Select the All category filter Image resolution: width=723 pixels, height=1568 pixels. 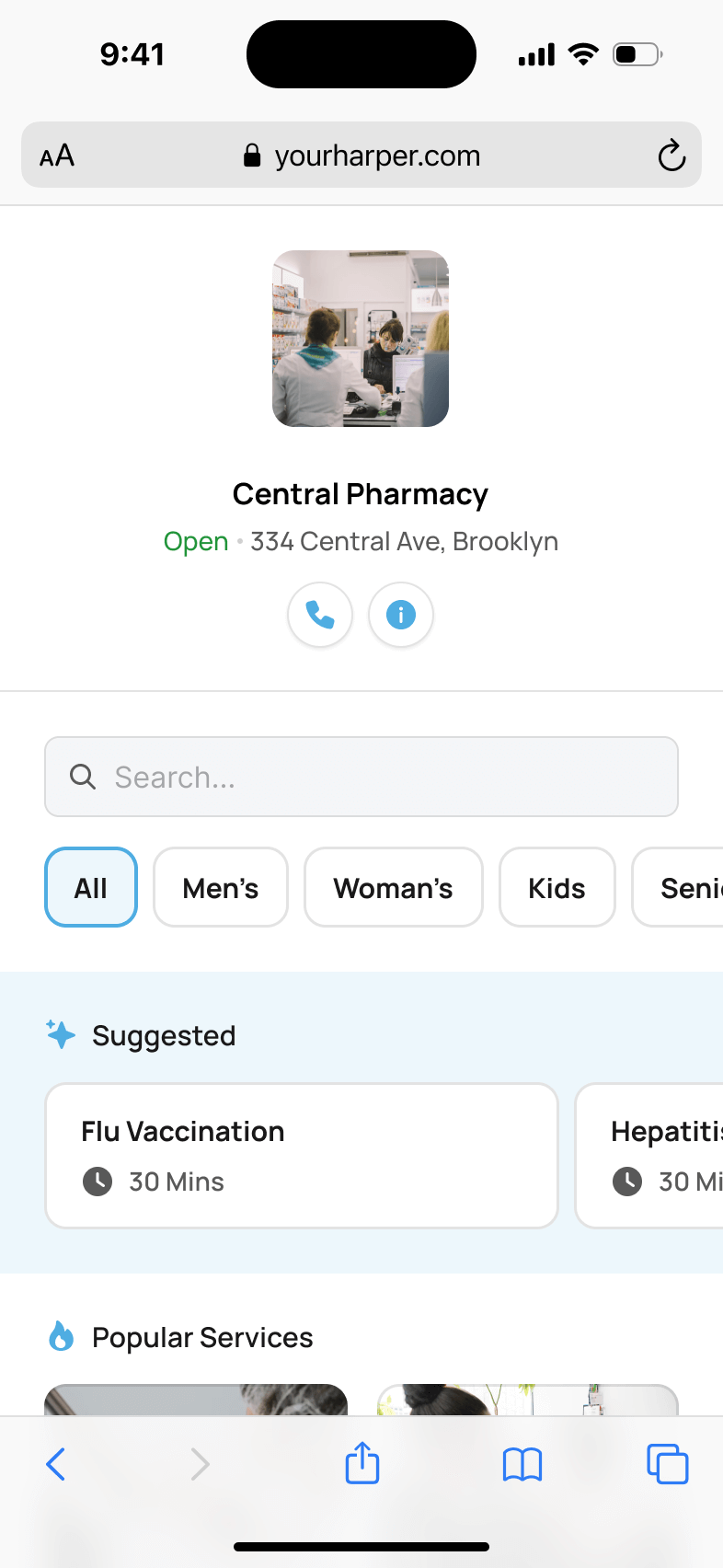point(91,887)
